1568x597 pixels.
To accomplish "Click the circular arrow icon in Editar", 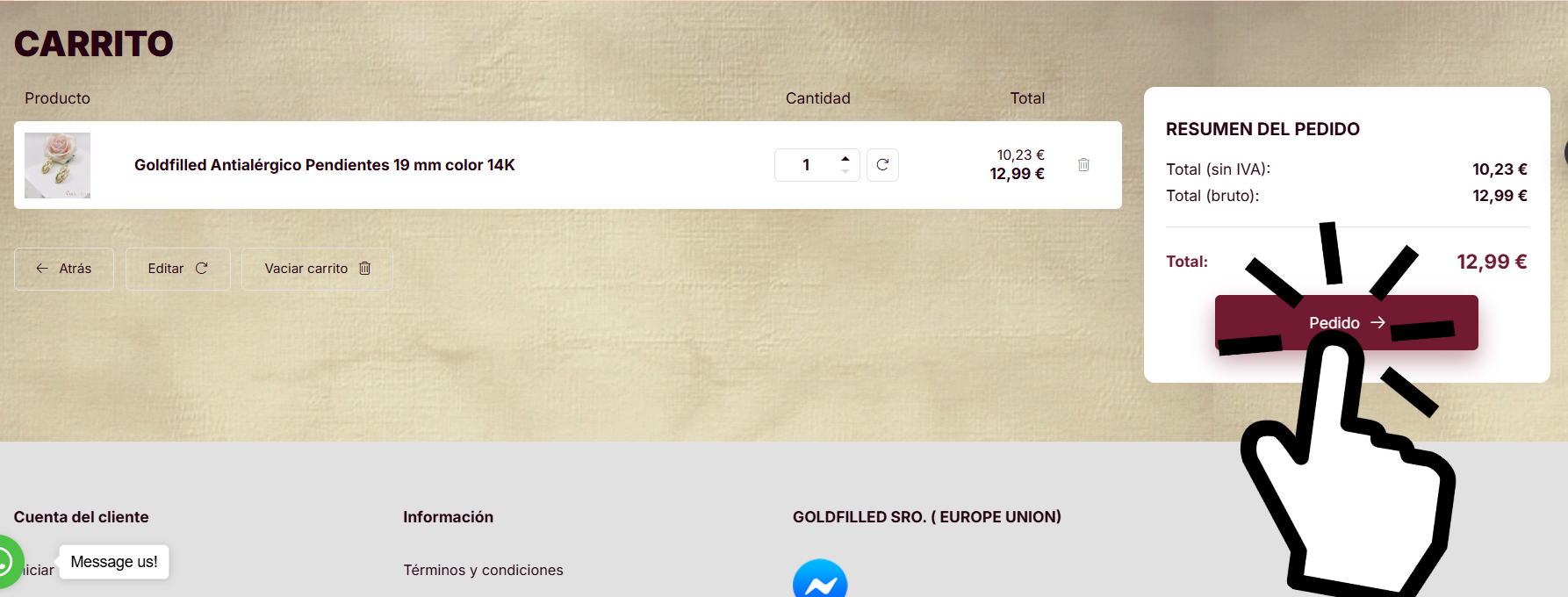I will pos(201,269).
